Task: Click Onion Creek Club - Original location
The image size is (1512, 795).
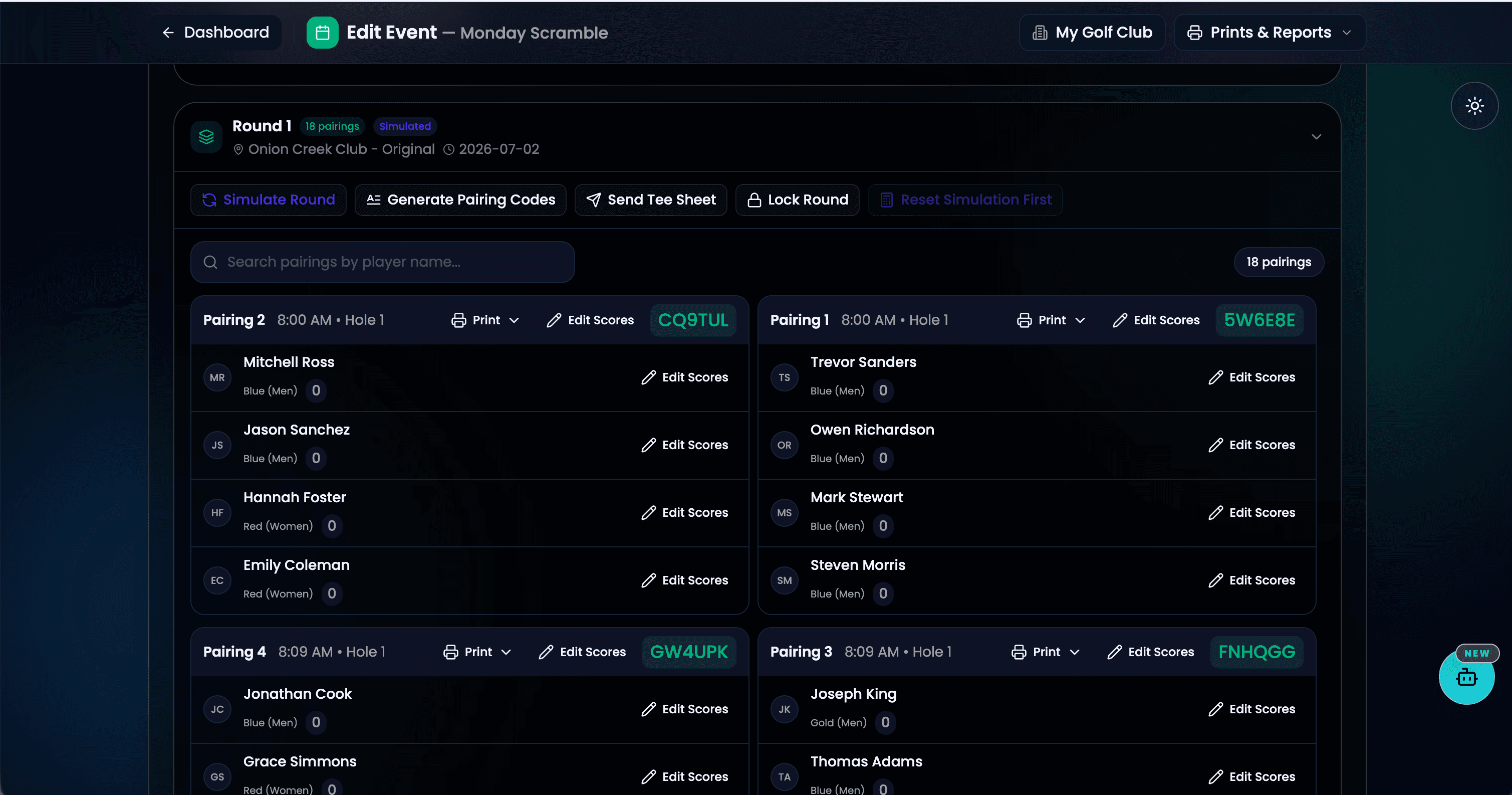Action: coord(334,149)
